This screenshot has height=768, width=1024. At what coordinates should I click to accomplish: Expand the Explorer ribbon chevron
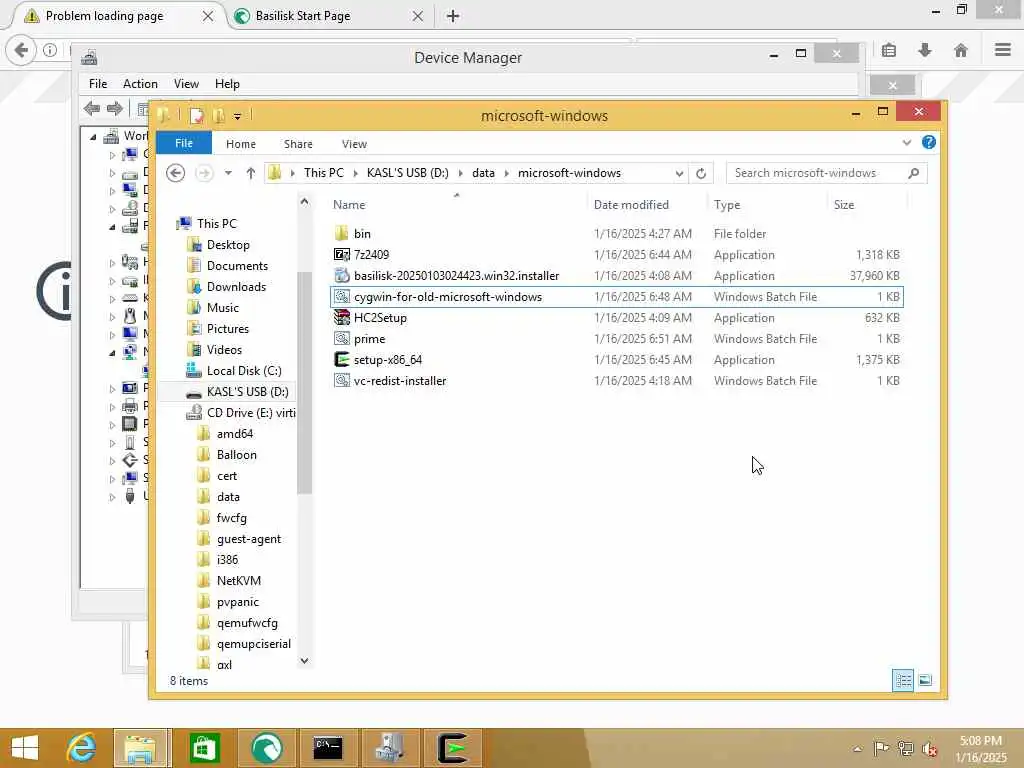[906, 142]
